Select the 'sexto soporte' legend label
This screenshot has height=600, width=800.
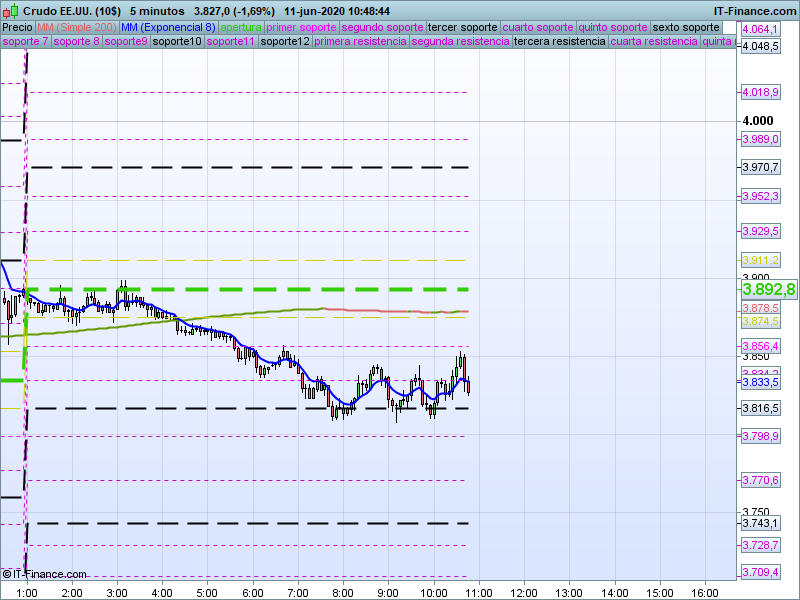point(685,27)
